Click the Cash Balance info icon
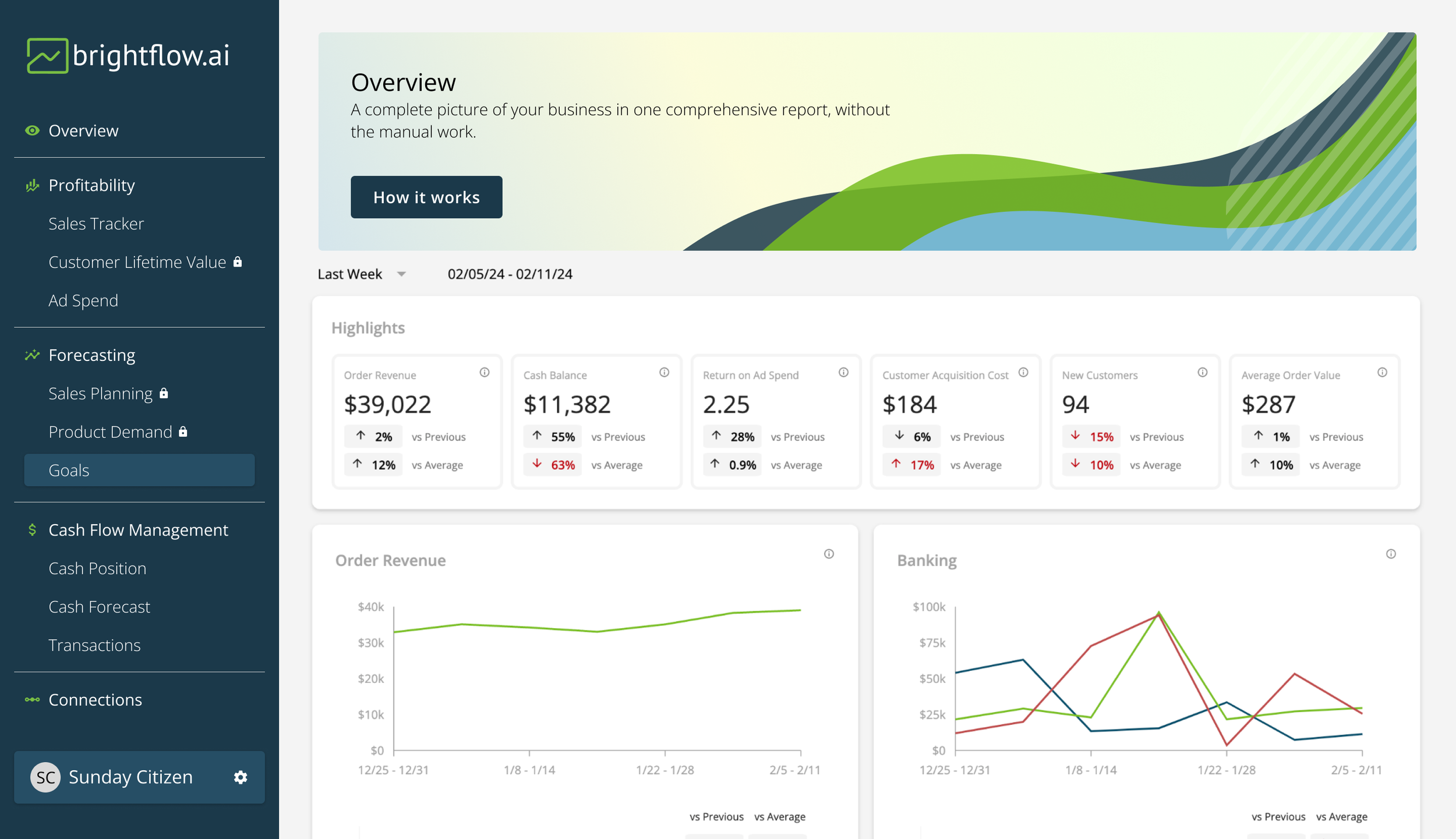This screenshot has width=1456, height=839. (x=664, y=373)
